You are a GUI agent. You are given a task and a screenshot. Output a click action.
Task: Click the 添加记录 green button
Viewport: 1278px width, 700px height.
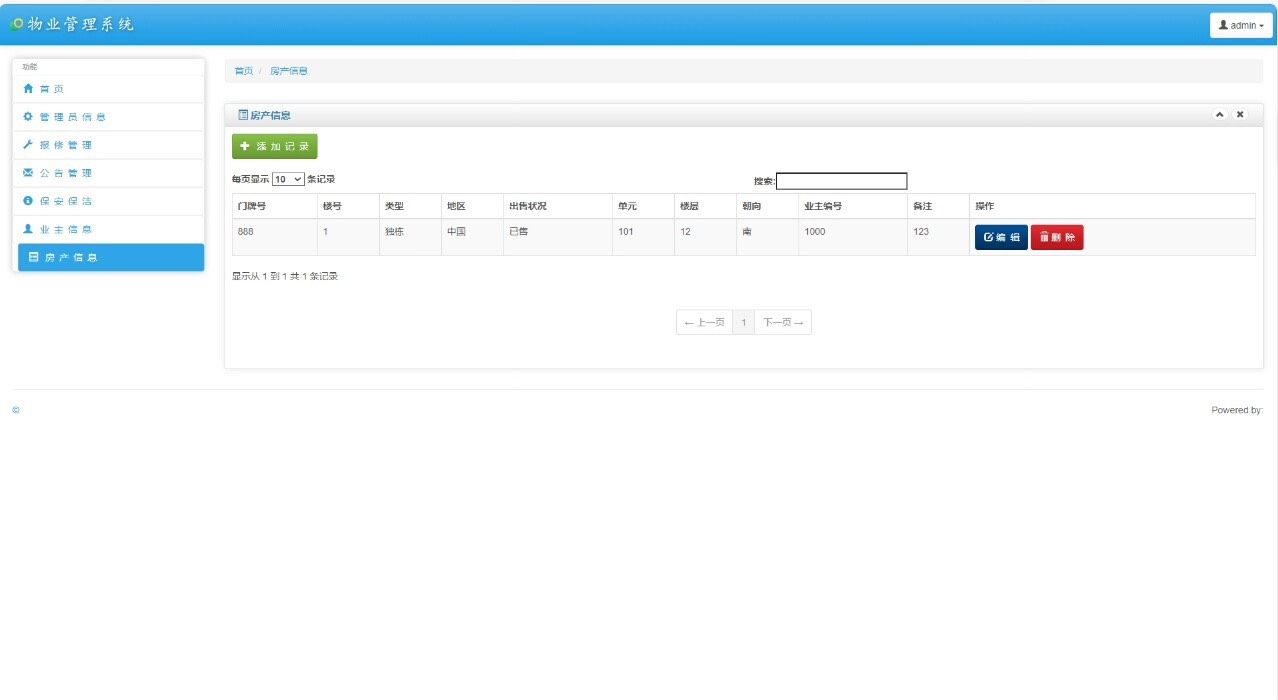coord(275,146)
